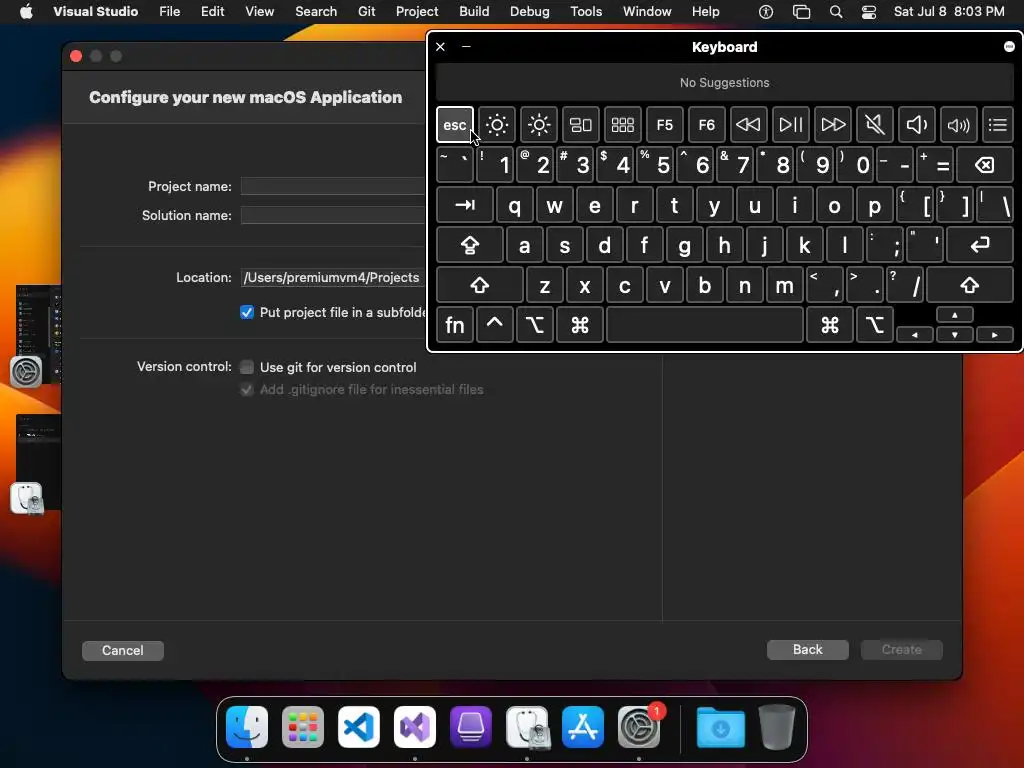The image size is (1024, 768).
Task: Open Control Center in menu bar
Action: [869, 12]
